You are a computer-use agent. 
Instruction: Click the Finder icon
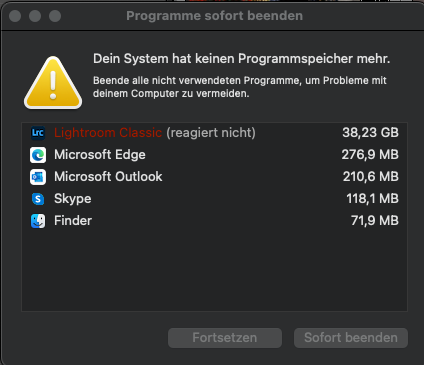click(38, 221)
